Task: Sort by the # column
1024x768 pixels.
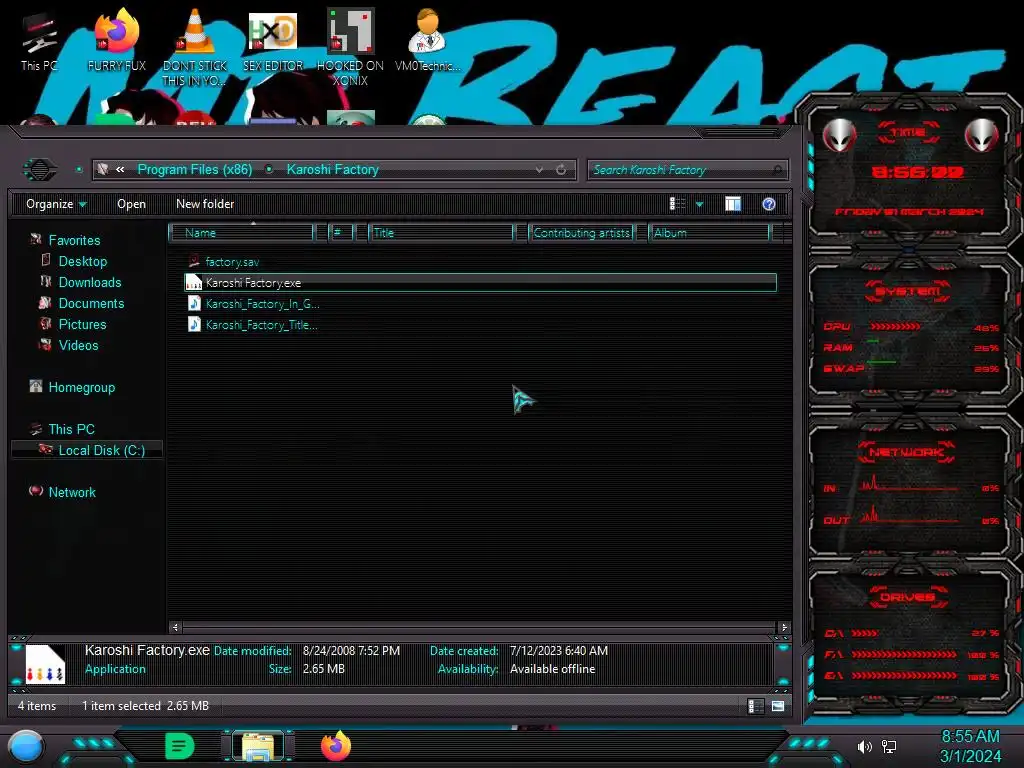Action: [340, 233]
